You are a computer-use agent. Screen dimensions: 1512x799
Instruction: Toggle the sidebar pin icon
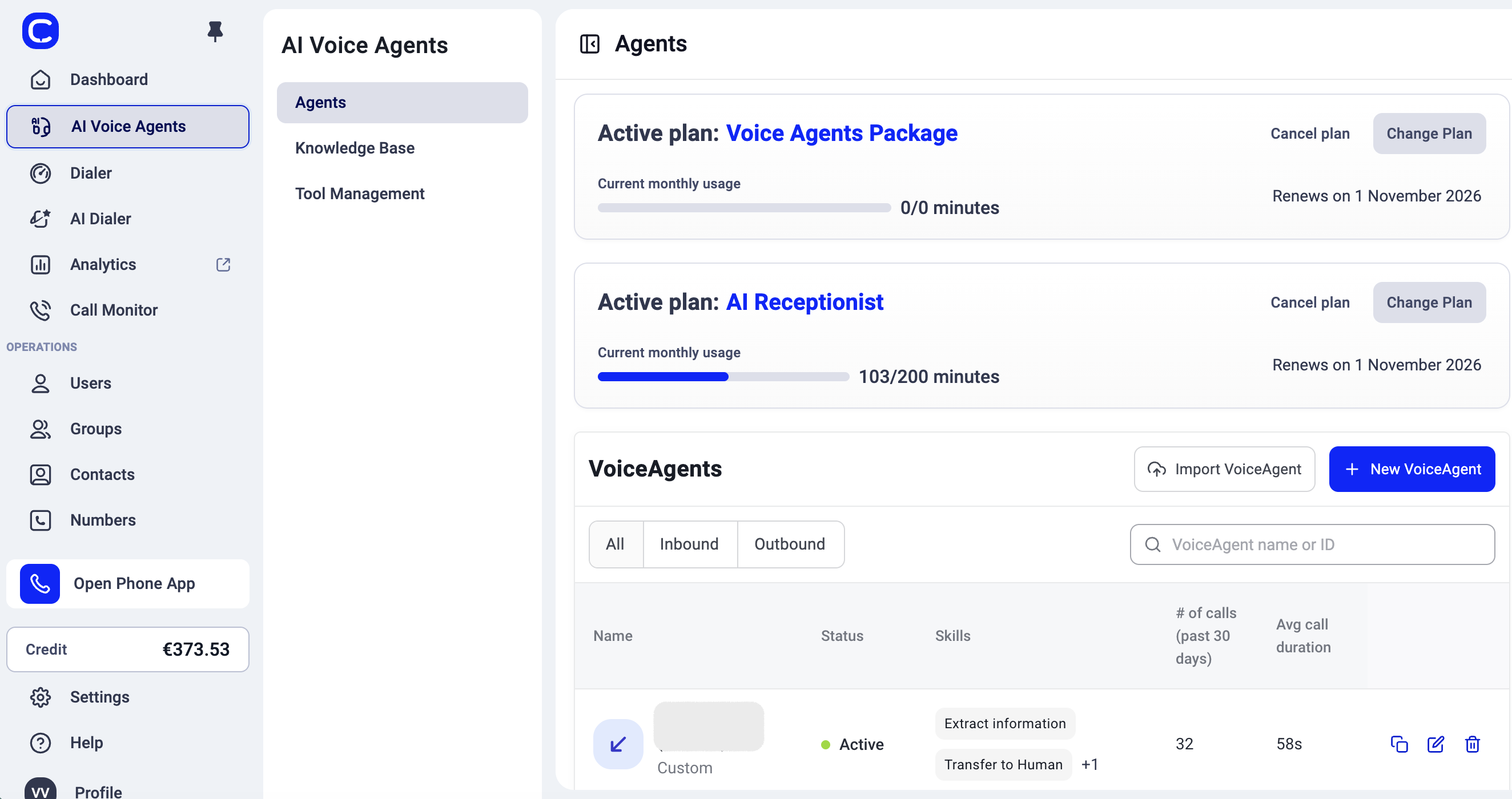(x=215, y=31)
